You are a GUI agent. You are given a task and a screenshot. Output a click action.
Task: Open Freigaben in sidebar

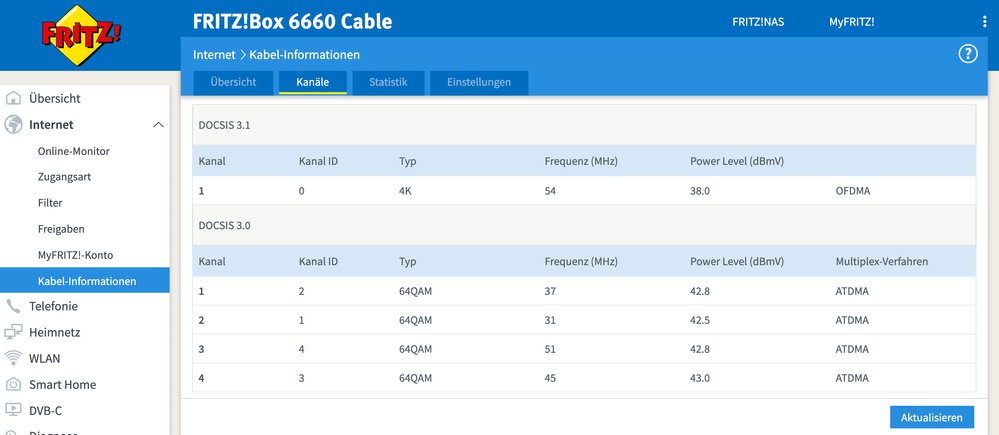pos(61,229)
